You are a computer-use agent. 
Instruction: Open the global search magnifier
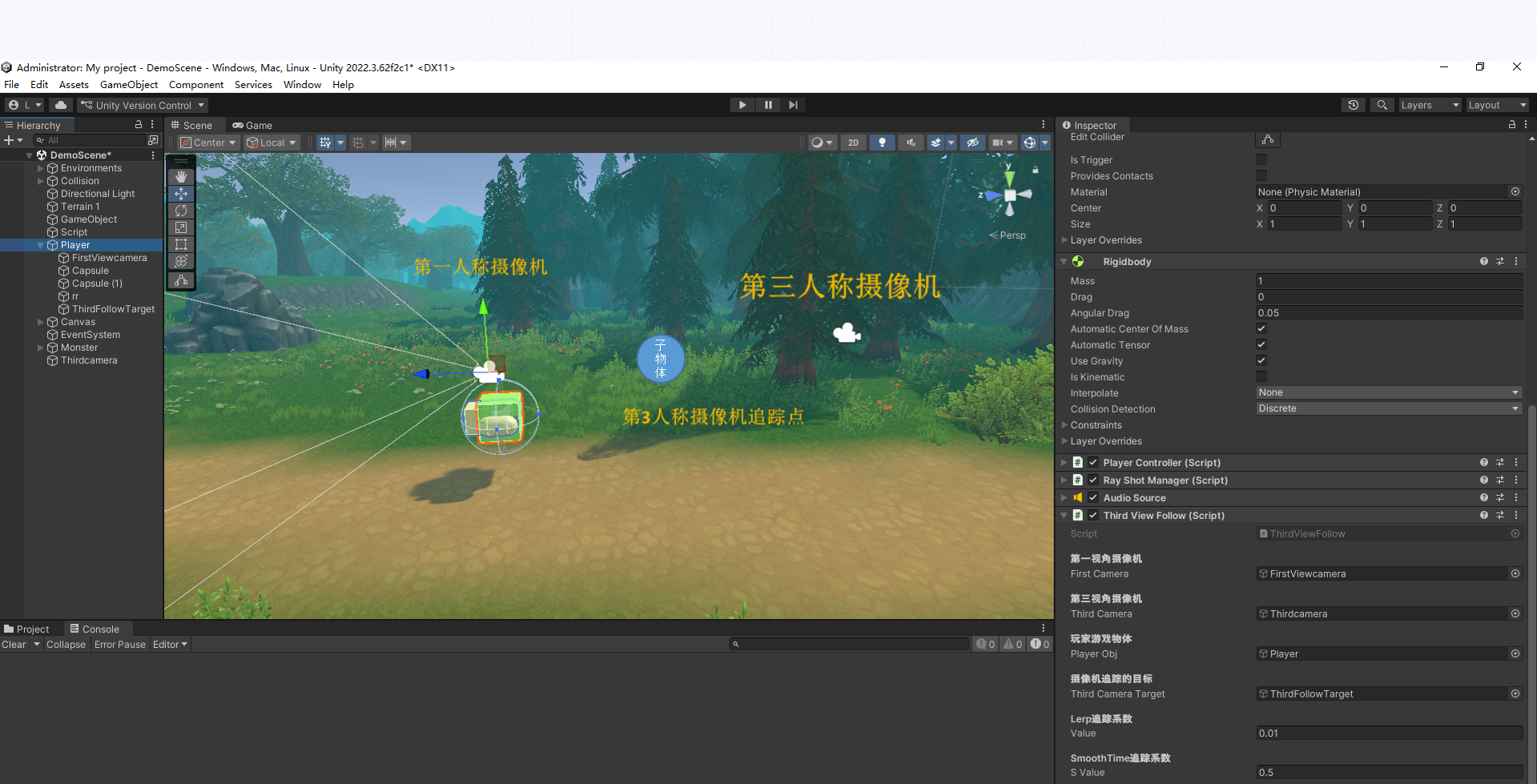click(1382, 105)
